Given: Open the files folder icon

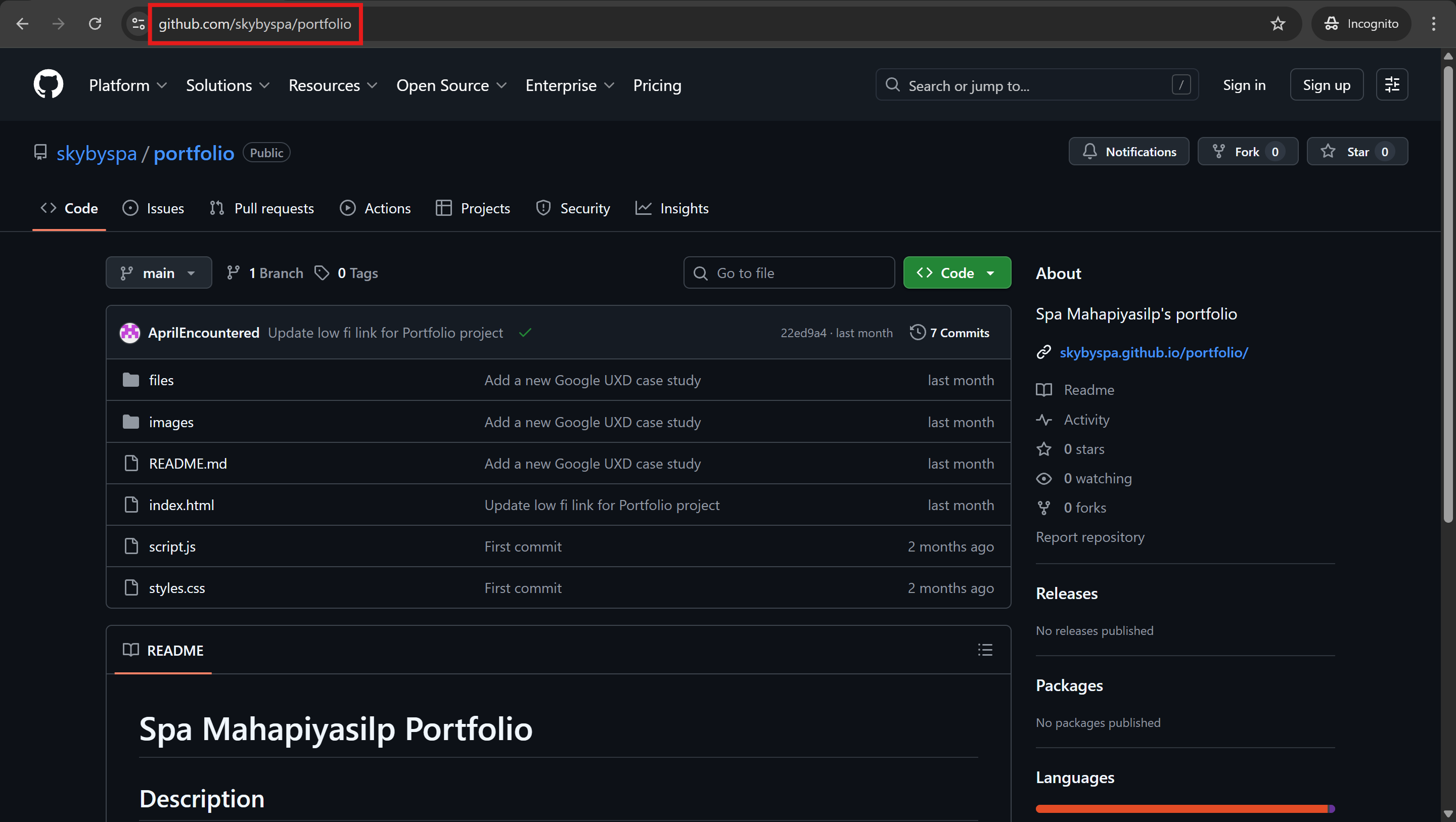Looking at the screenshot, I should point(130,379).
